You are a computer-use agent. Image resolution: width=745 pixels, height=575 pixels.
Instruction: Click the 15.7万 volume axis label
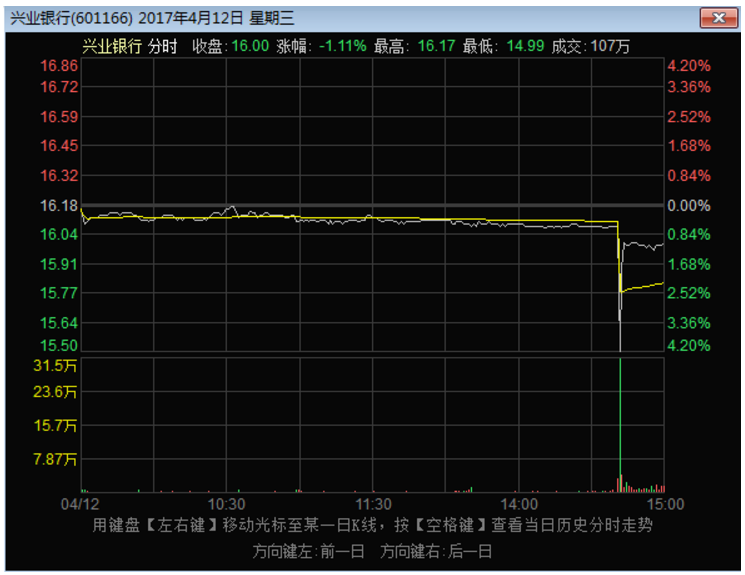(55, 425)
